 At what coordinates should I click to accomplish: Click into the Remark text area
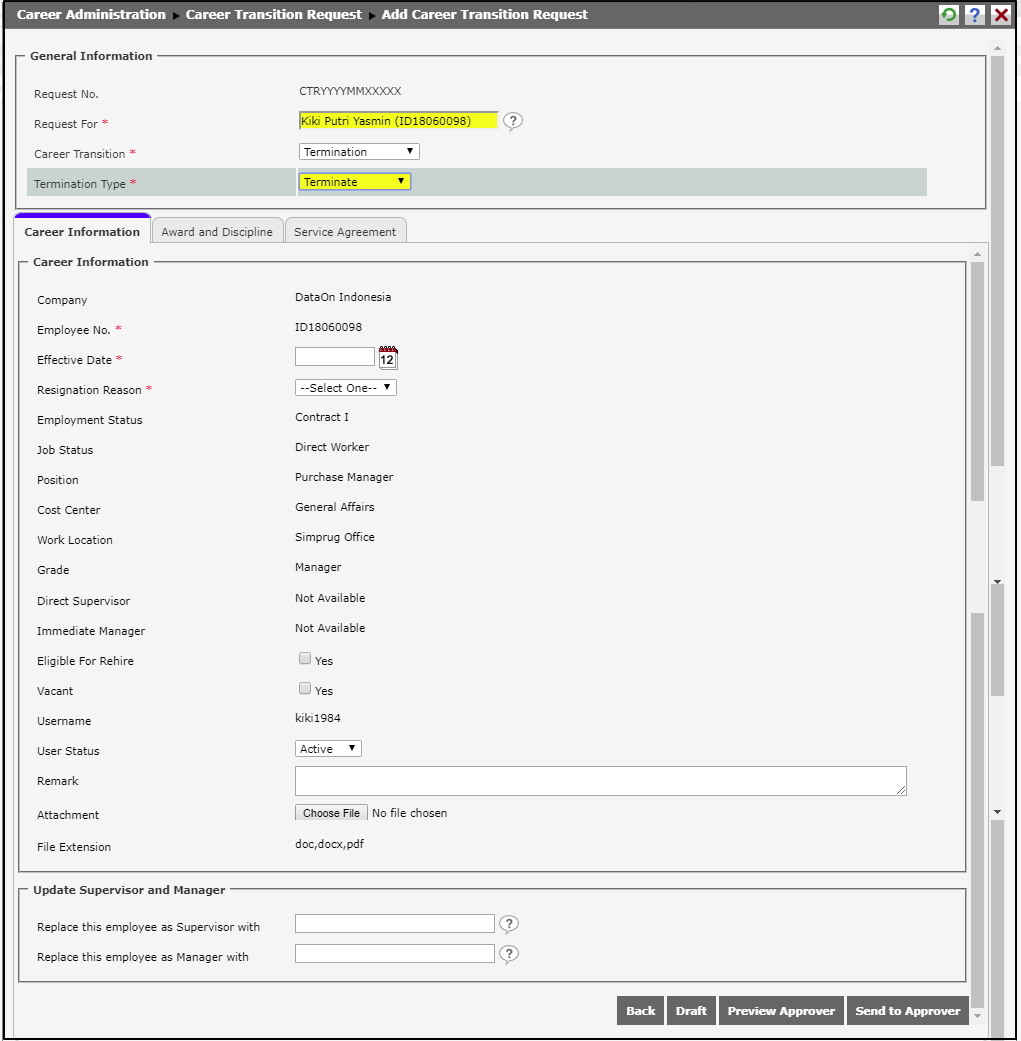click(600, 781)
